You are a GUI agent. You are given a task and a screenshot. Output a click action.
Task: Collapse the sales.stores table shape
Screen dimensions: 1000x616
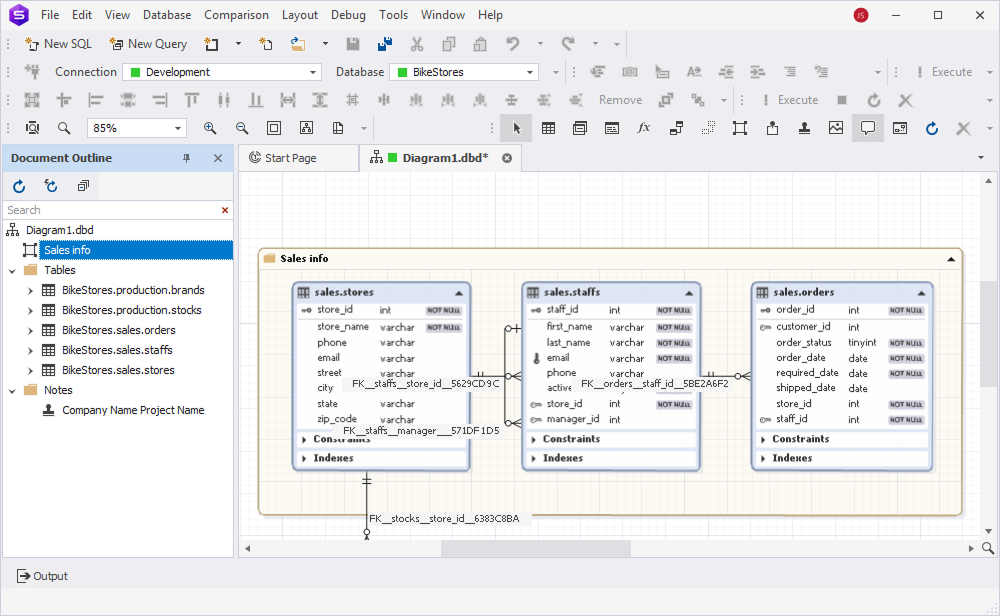(x=459, y=293)
